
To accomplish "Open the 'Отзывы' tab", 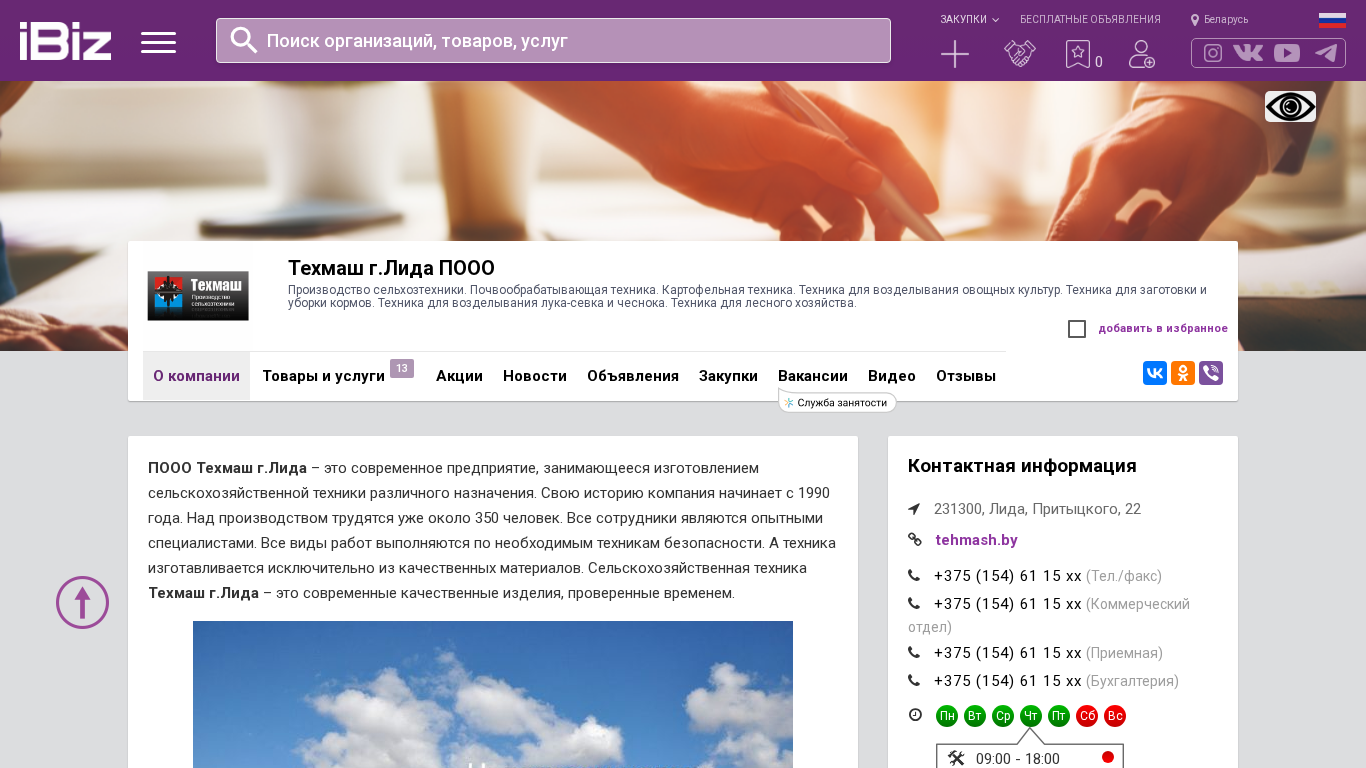I will (x=965, y=376).
